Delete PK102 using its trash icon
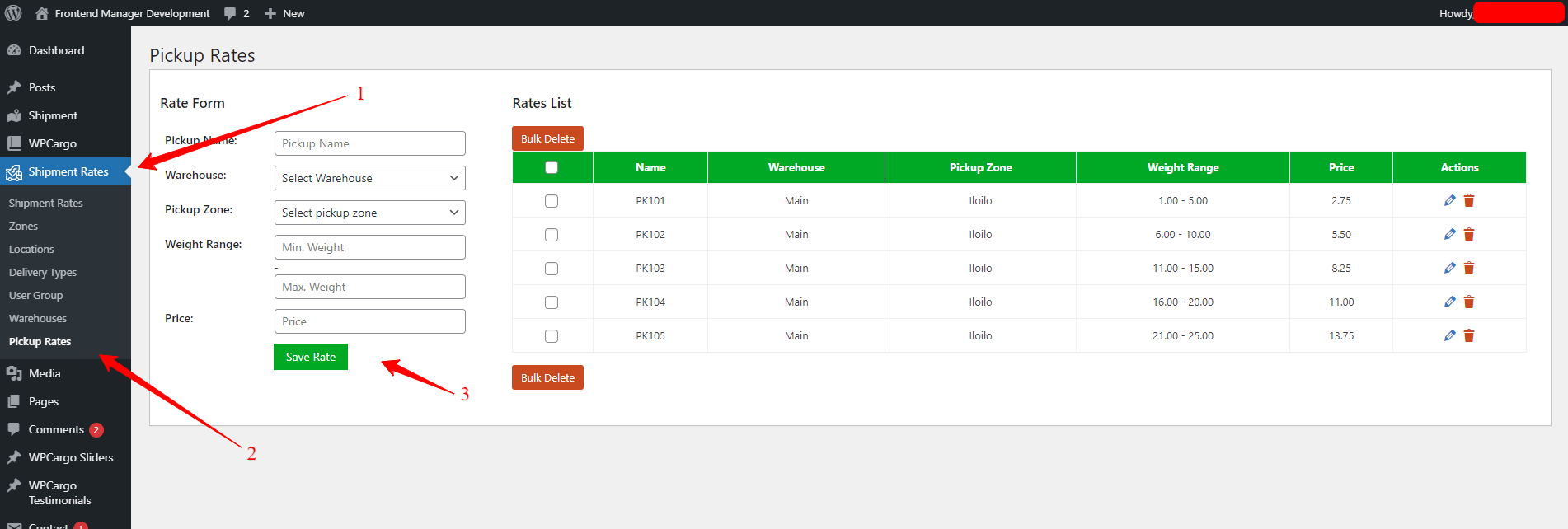 pyautogui.click(x=1469, y=235)
